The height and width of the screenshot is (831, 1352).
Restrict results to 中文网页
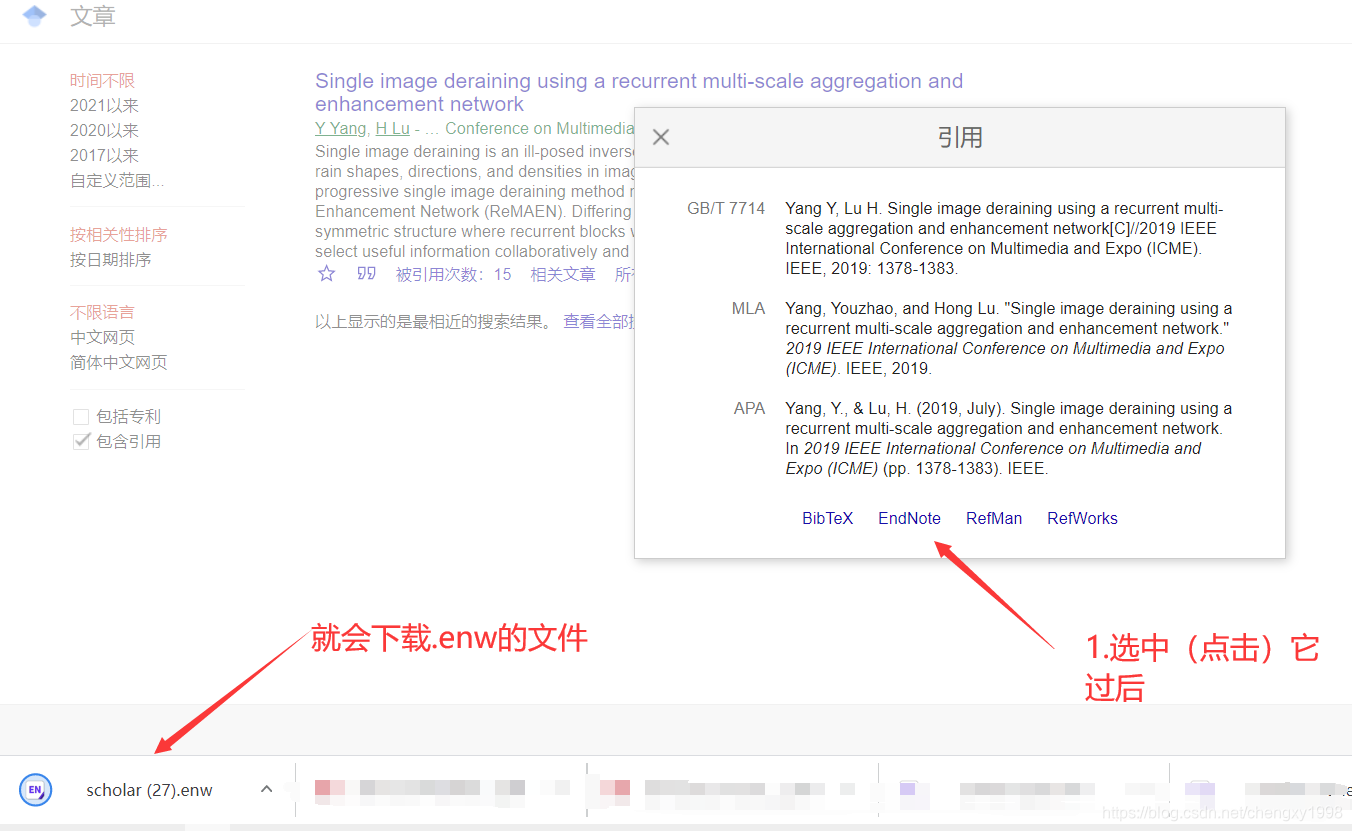(102, 338)
